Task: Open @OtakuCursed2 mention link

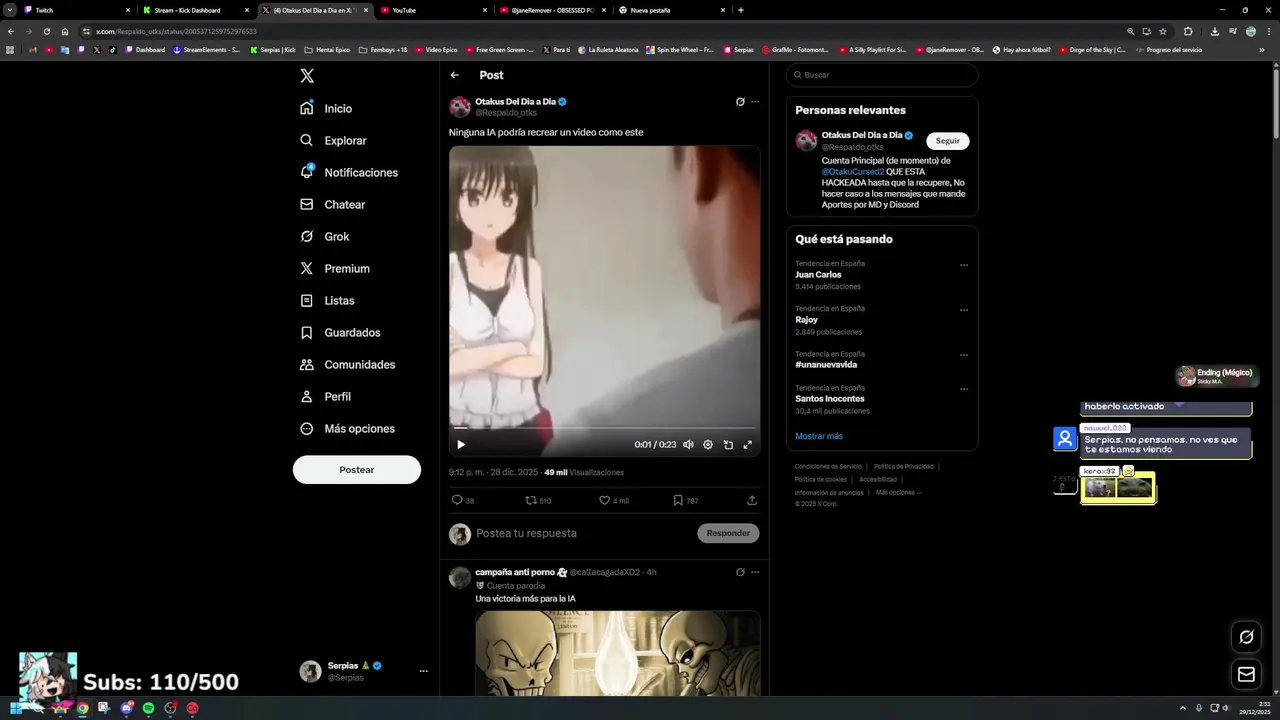Action: (853, 171)
